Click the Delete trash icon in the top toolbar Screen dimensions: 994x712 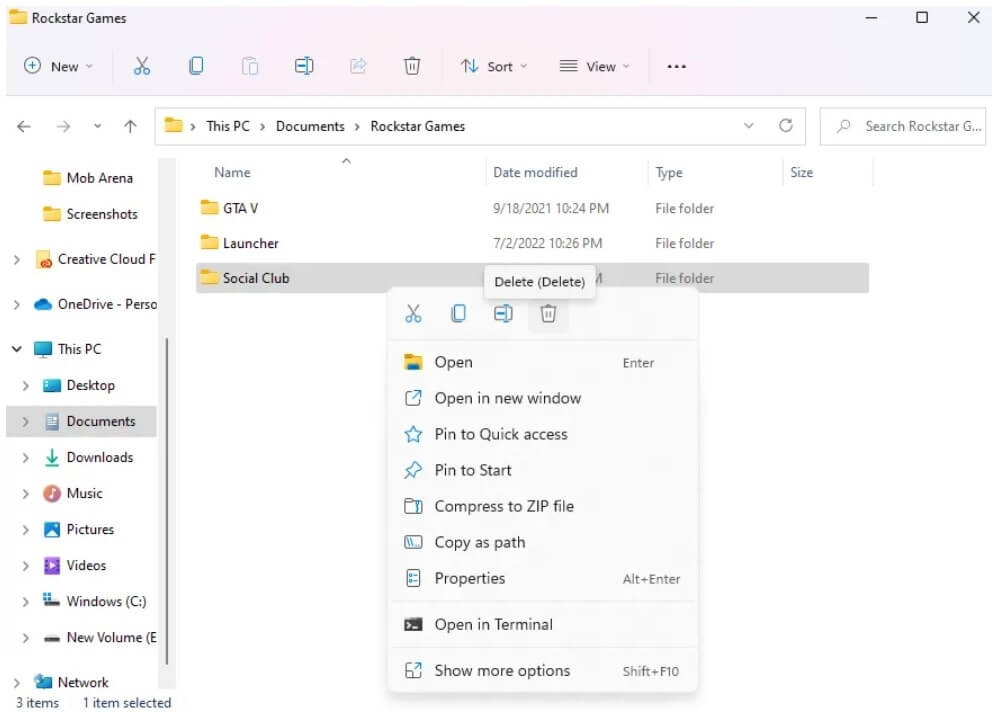point(412,66)
